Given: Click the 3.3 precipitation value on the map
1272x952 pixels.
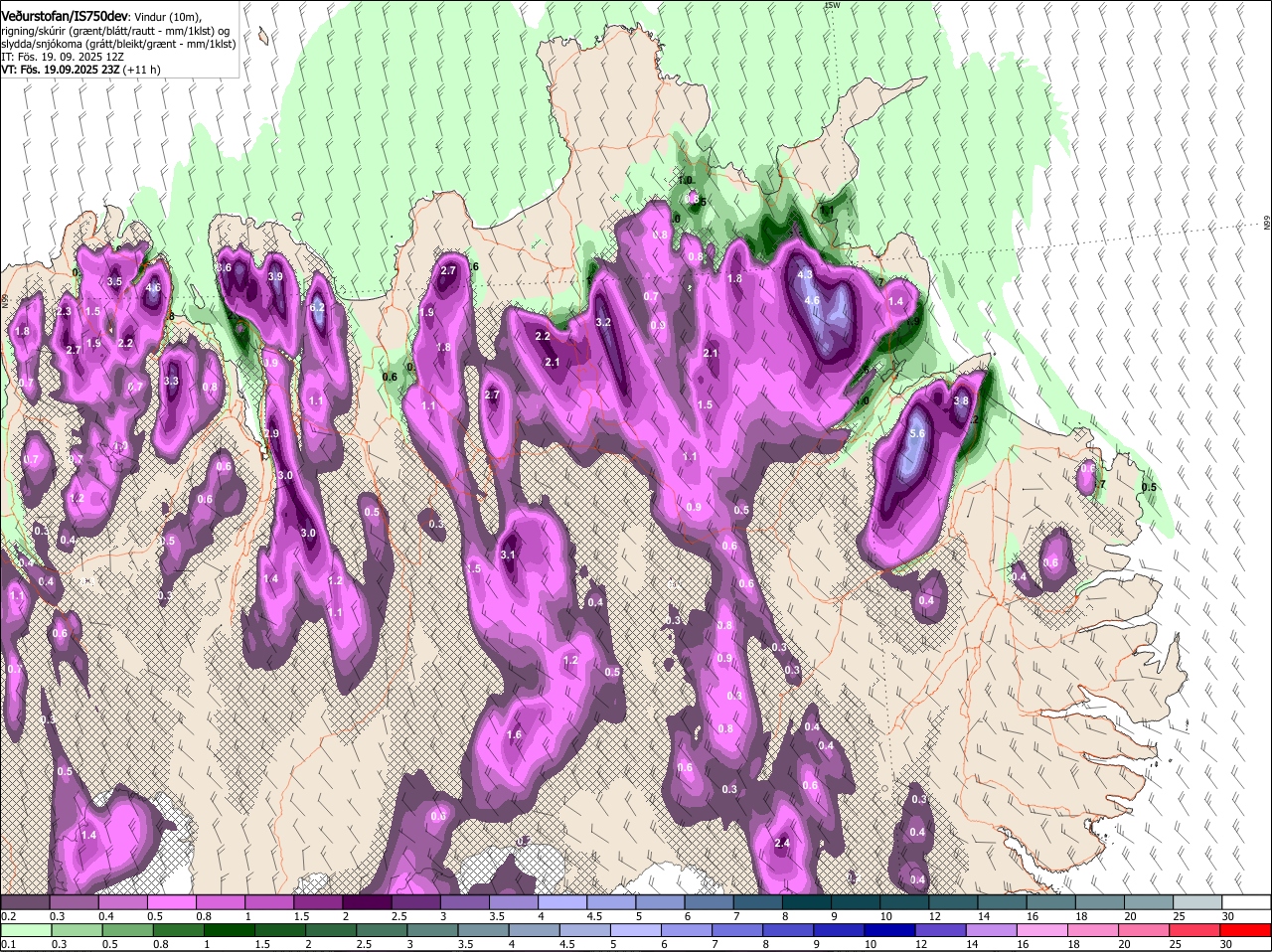Looking at the screenshot, I should click(171, 381).
